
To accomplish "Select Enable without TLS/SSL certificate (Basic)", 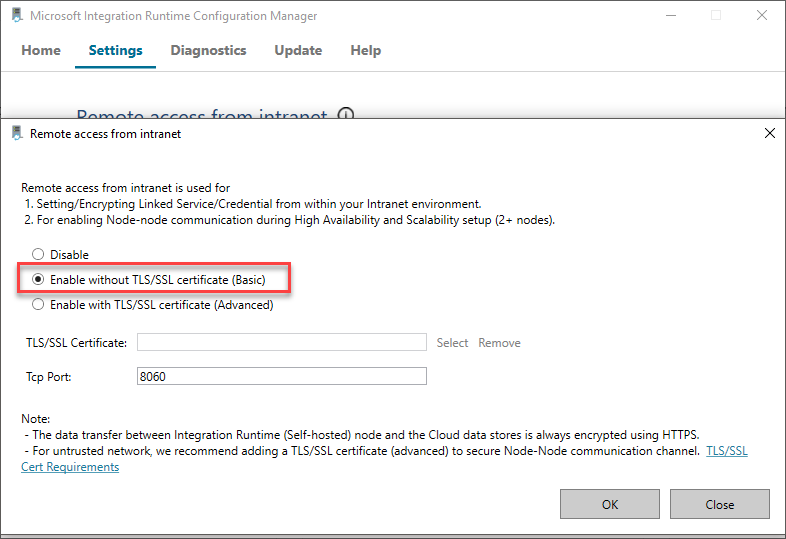I will (x=39, y=280).
